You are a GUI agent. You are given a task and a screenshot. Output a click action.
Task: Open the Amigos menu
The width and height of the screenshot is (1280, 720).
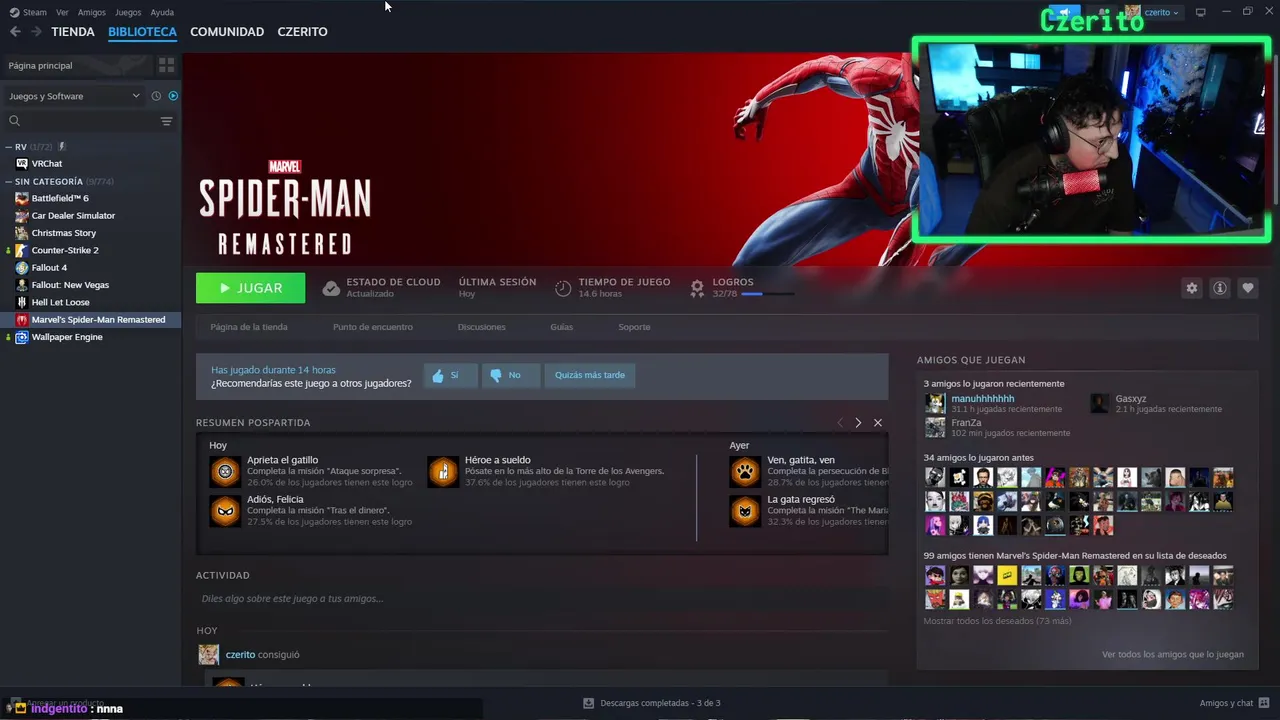click(92, 12)
